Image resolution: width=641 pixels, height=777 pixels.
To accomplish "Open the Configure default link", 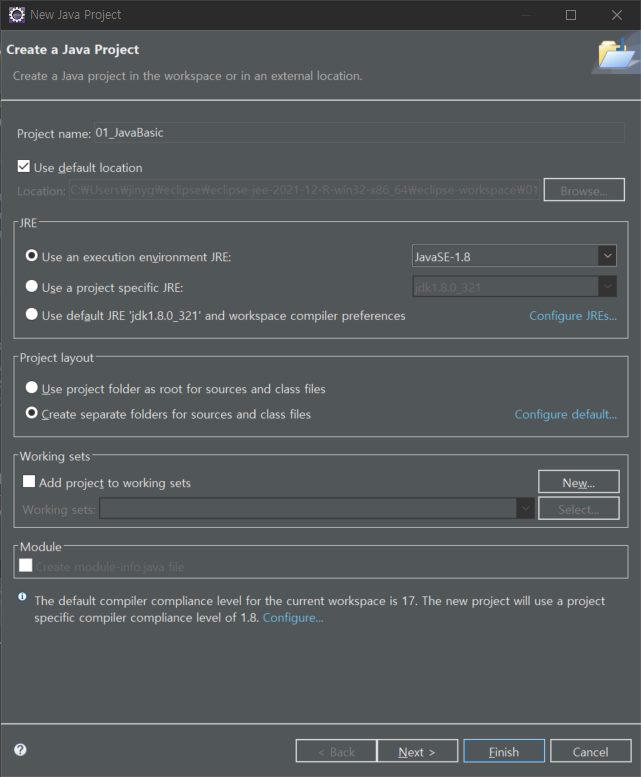I will [566, 414].
